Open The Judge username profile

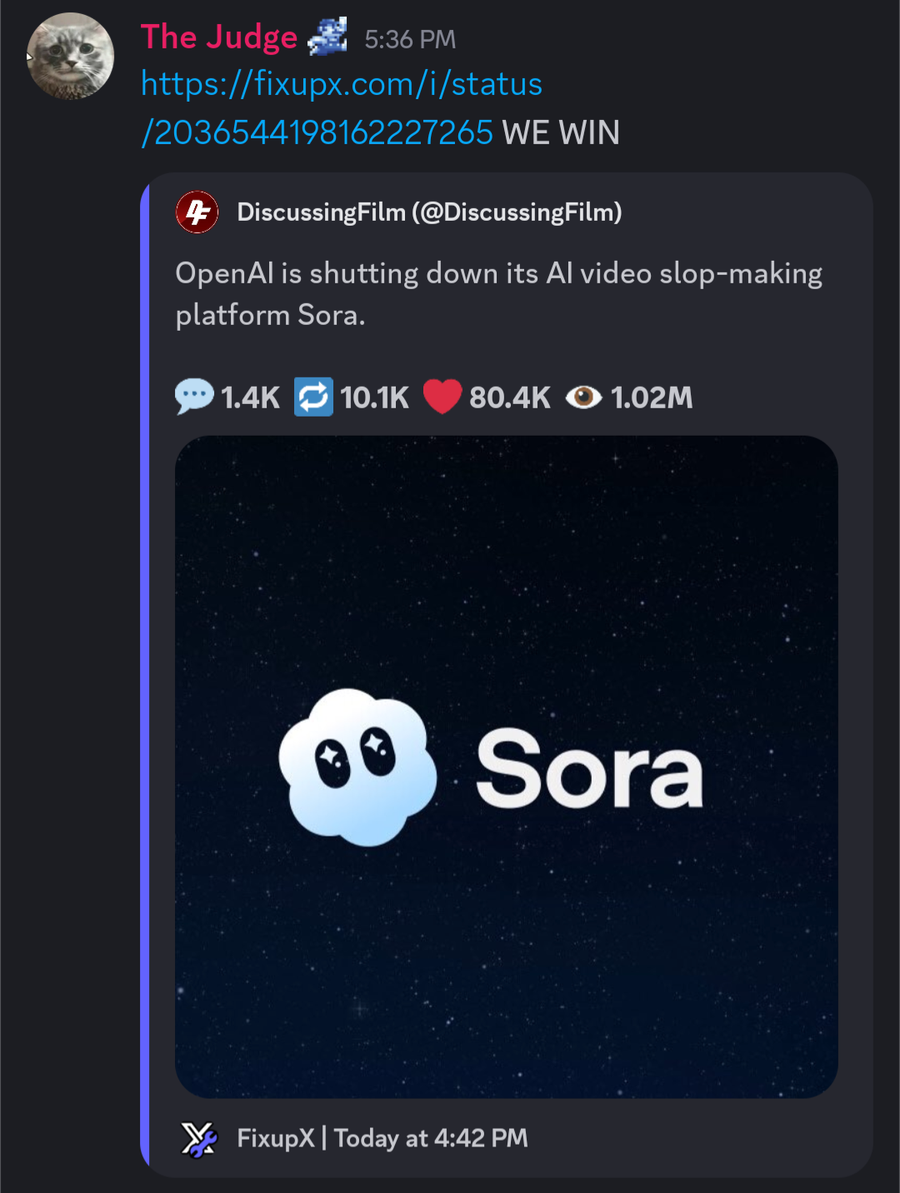(219, 38)
